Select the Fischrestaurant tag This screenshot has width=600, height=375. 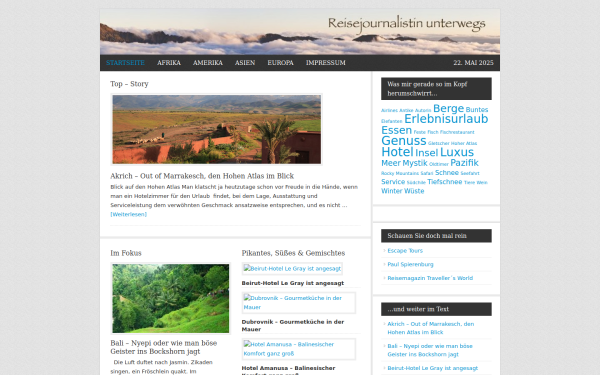click(x=457, y=132)
